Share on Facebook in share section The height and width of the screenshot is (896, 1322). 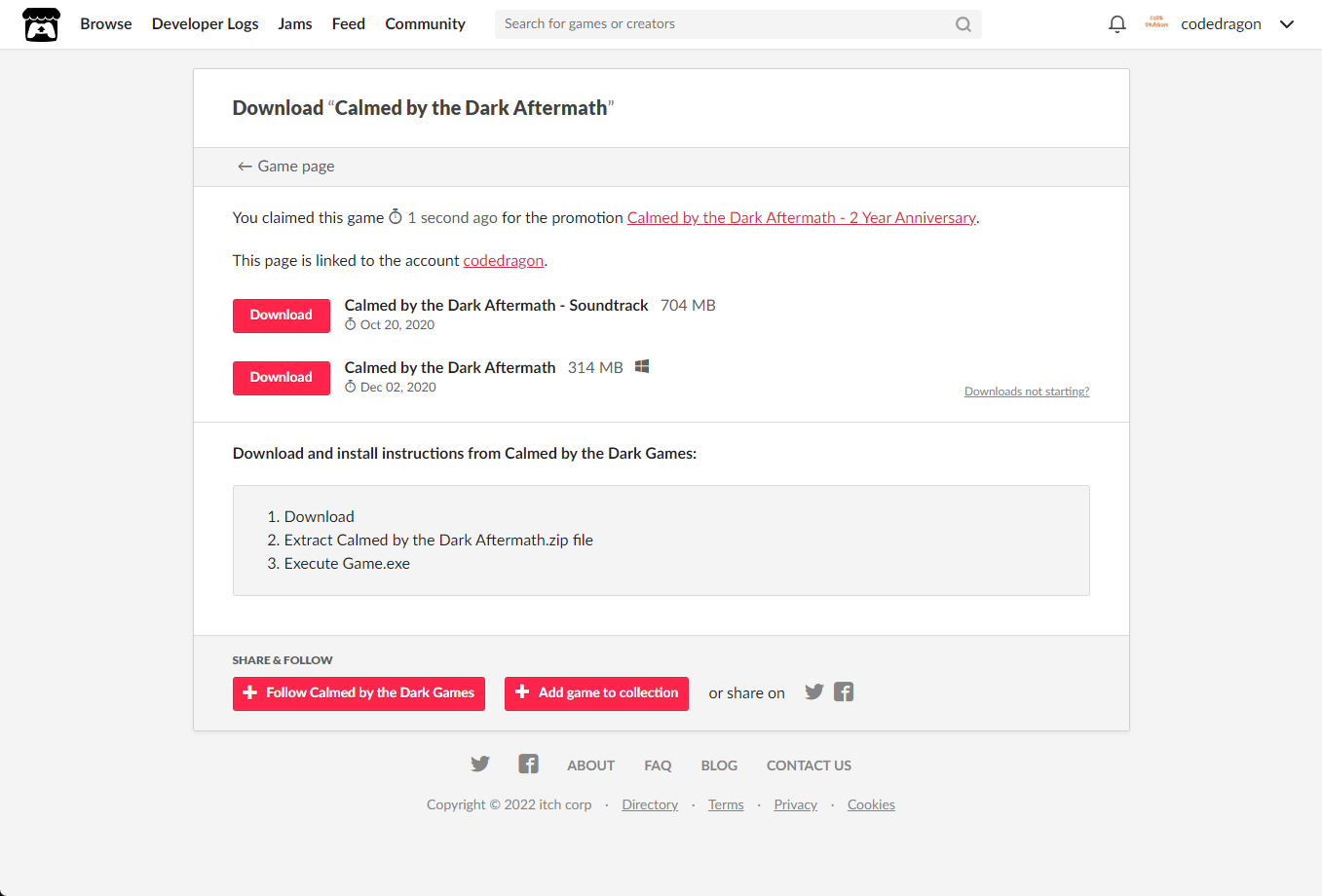pyautogui.click(x=844, y=691)
